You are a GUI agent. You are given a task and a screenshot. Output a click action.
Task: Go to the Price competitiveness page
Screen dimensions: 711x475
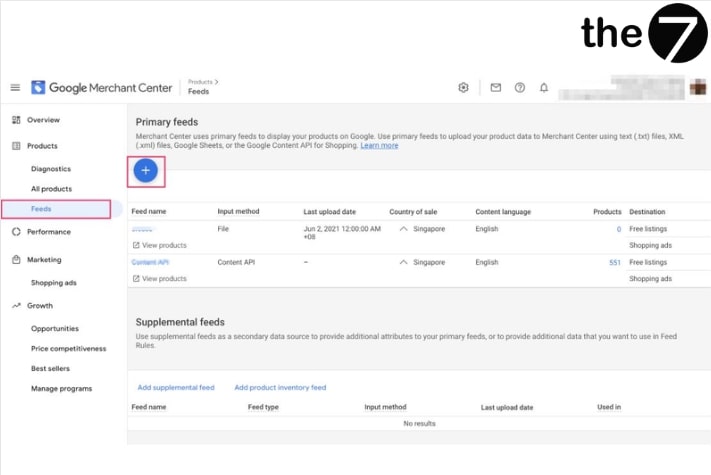coord(68,349)
